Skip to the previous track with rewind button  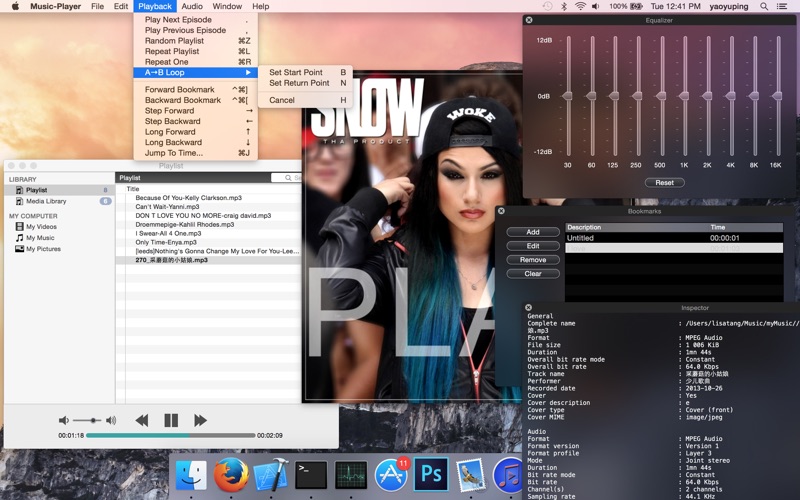click(142, 420)
